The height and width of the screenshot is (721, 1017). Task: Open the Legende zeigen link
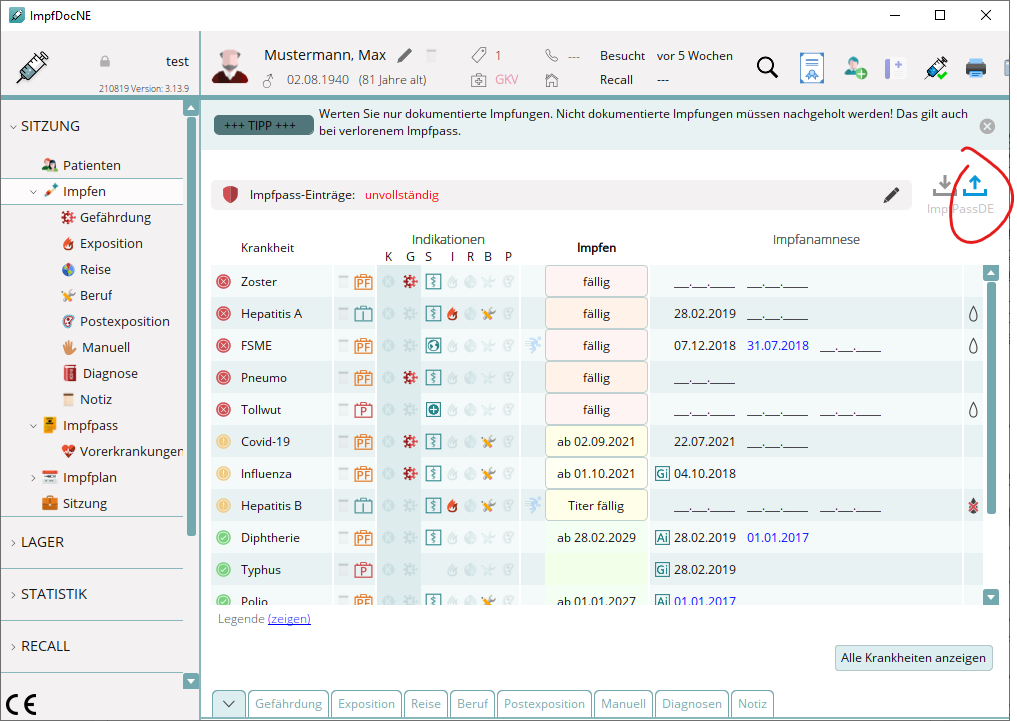click(x=289, y=619)
